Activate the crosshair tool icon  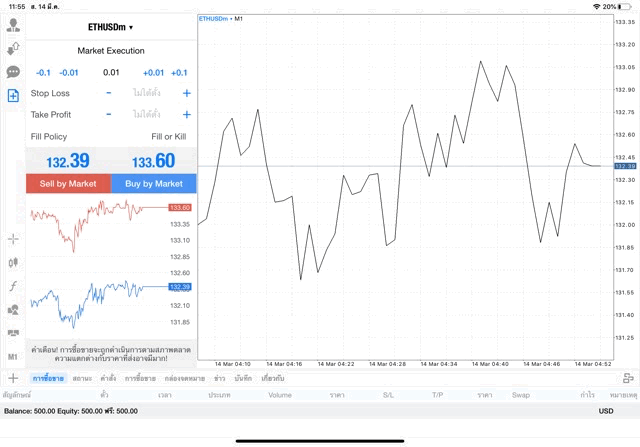click(x=13, y=239)
